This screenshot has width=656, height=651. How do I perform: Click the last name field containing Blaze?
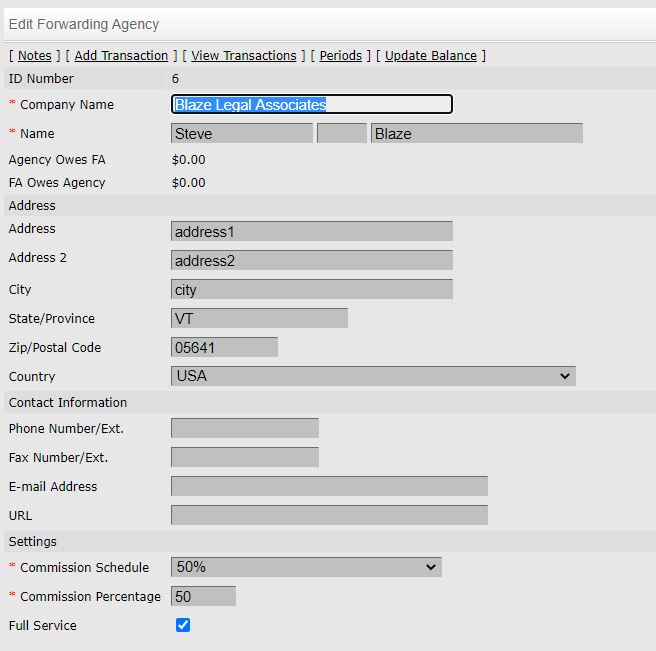476,133
